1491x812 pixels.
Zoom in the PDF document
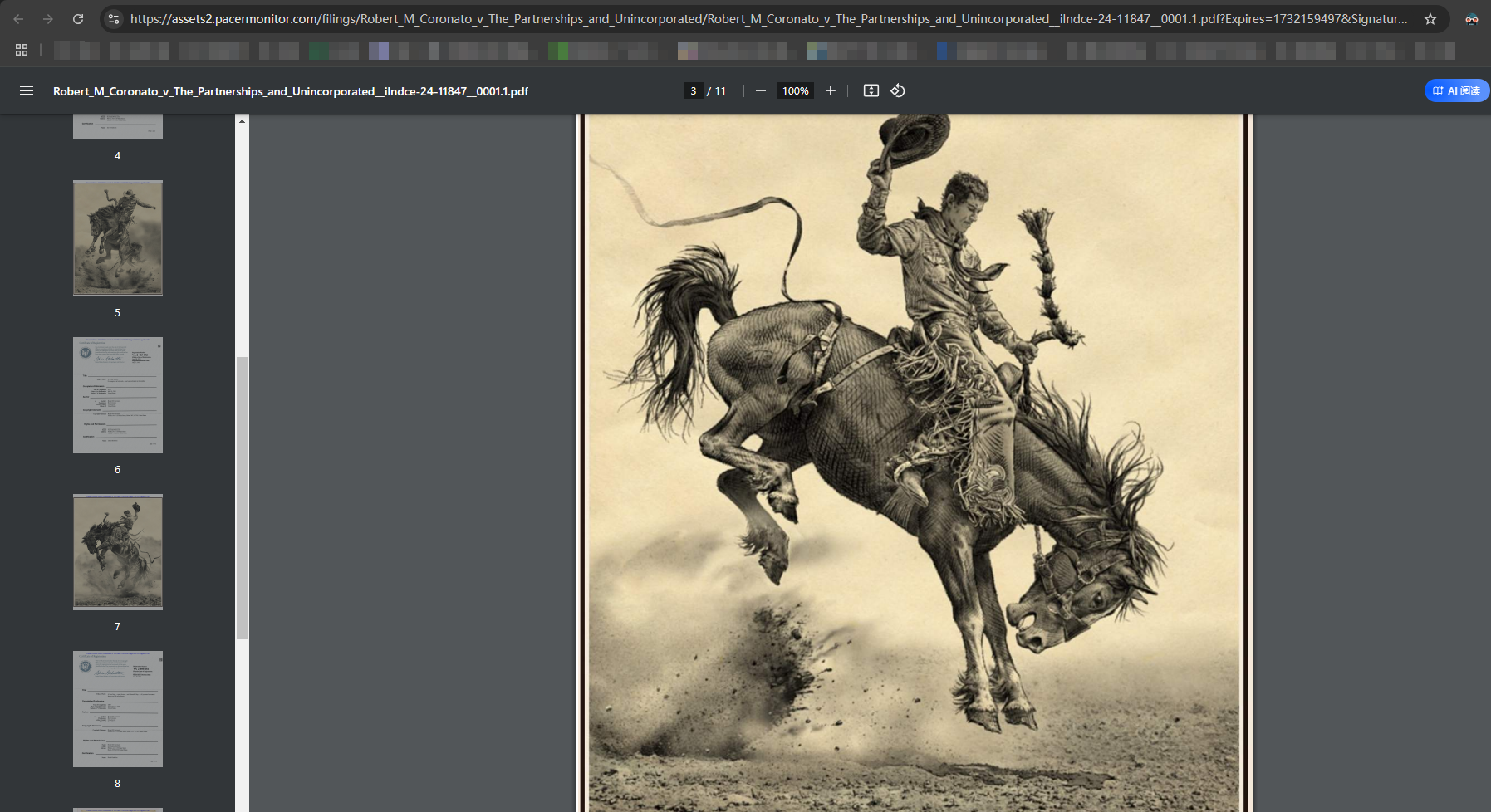830,90
